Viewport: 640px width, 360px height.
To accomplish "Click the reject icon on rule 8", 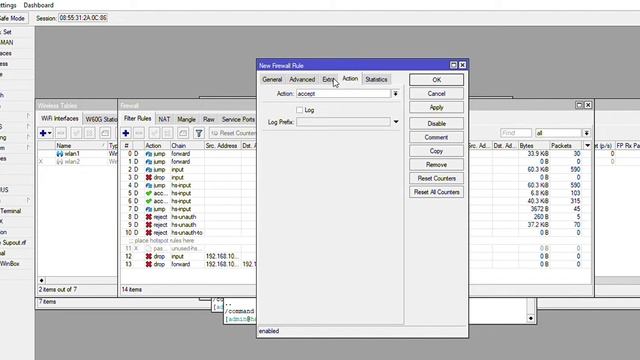I will [149, 217].
